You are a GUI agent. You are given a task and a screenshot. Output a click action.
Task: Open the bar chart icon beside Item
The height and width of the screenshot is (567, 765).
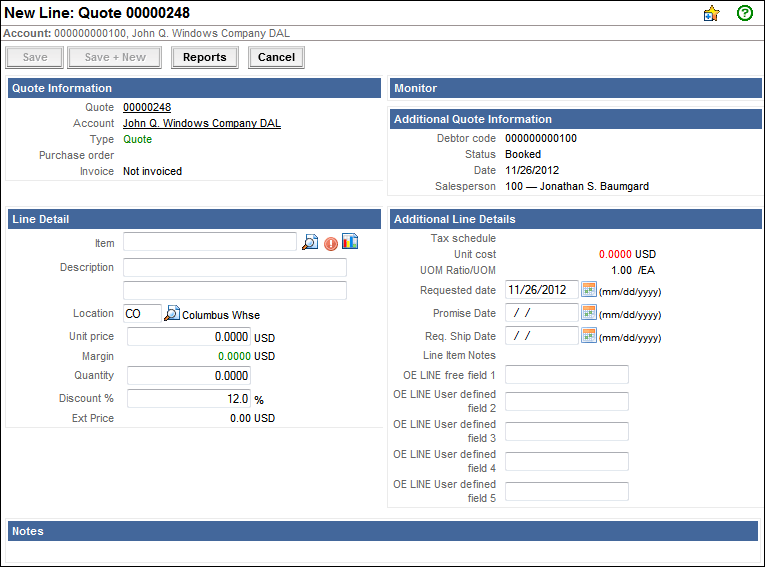pos(350,241)
